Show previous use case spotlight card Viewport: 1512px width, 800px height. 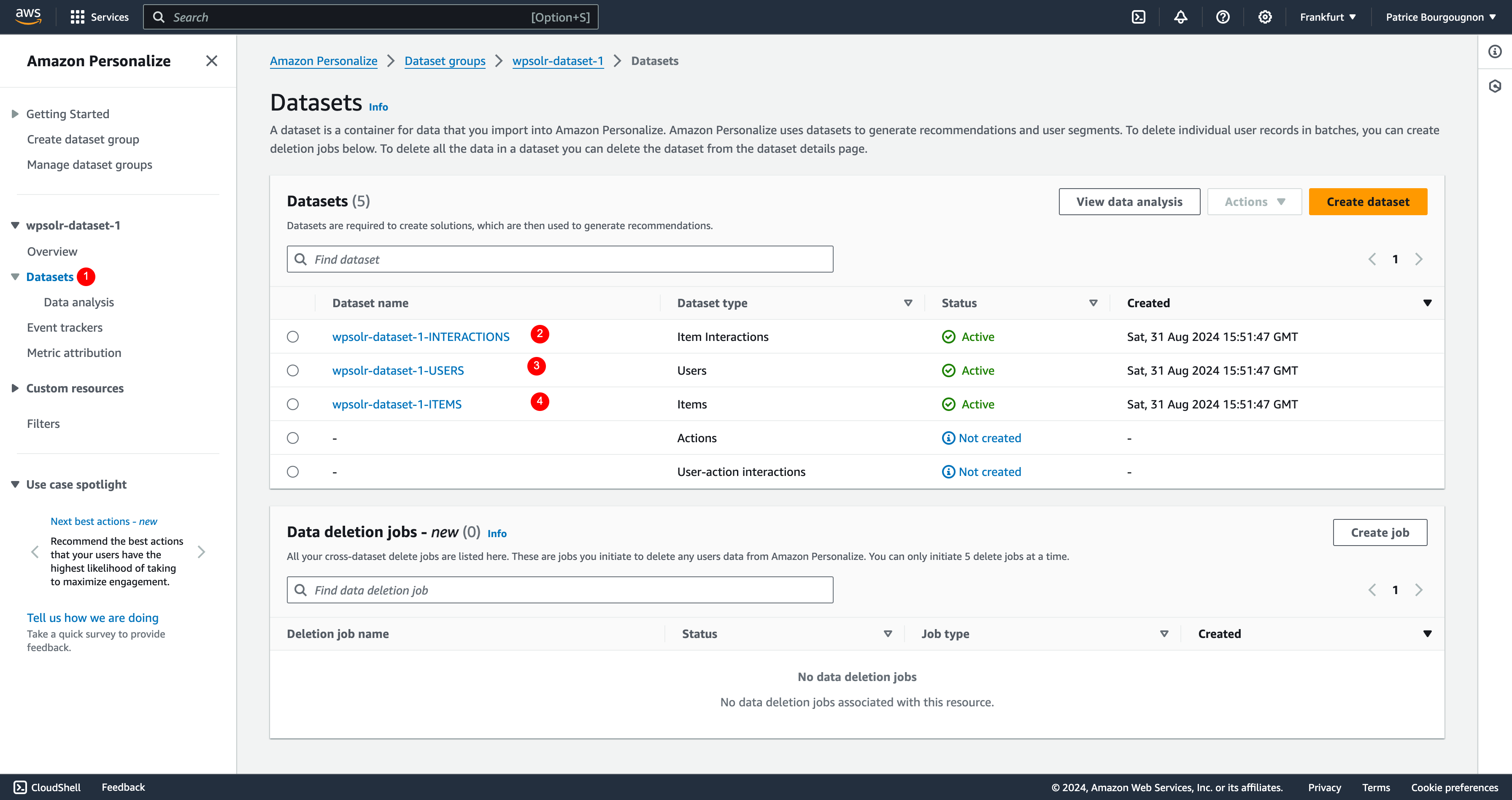tap(35, 552)
